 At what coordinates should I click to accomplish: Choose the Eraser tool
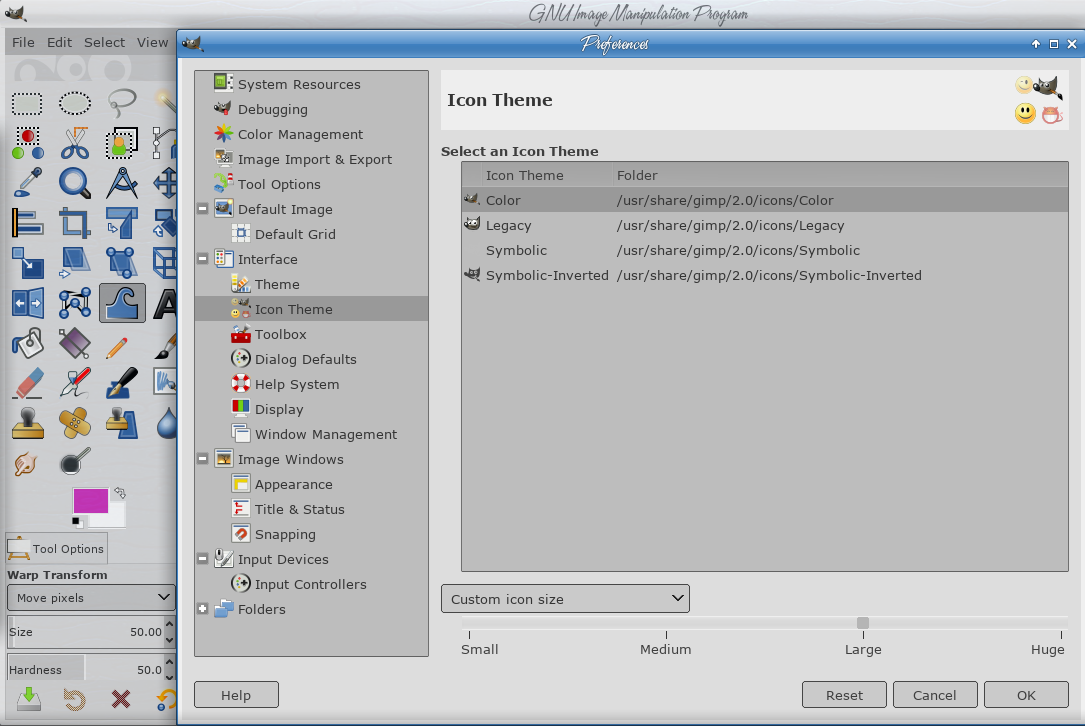[x=28, y=383]
